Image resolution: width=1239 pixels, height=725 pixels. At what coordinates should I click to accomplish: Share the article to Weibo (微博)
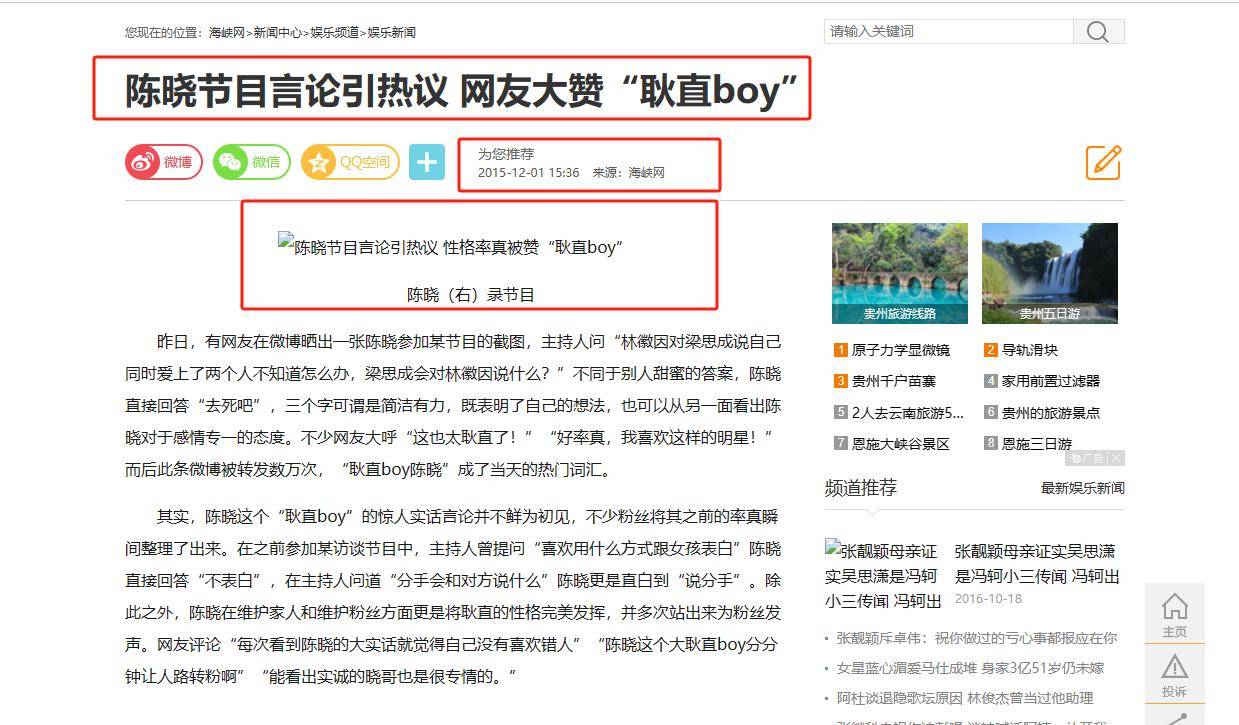pos(164,162)
